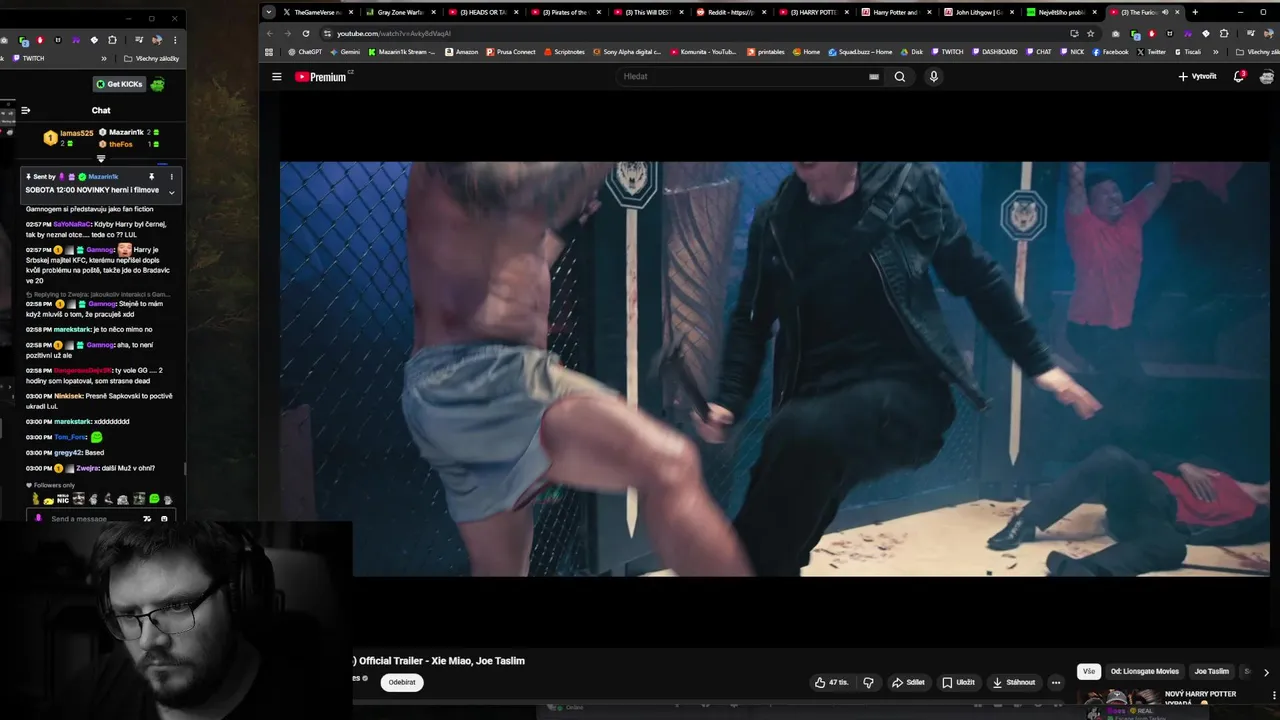Open the bookmarks apps grid icon
Image resolution: width=1280 pixels, height=720 pixels.
point(269,52)
